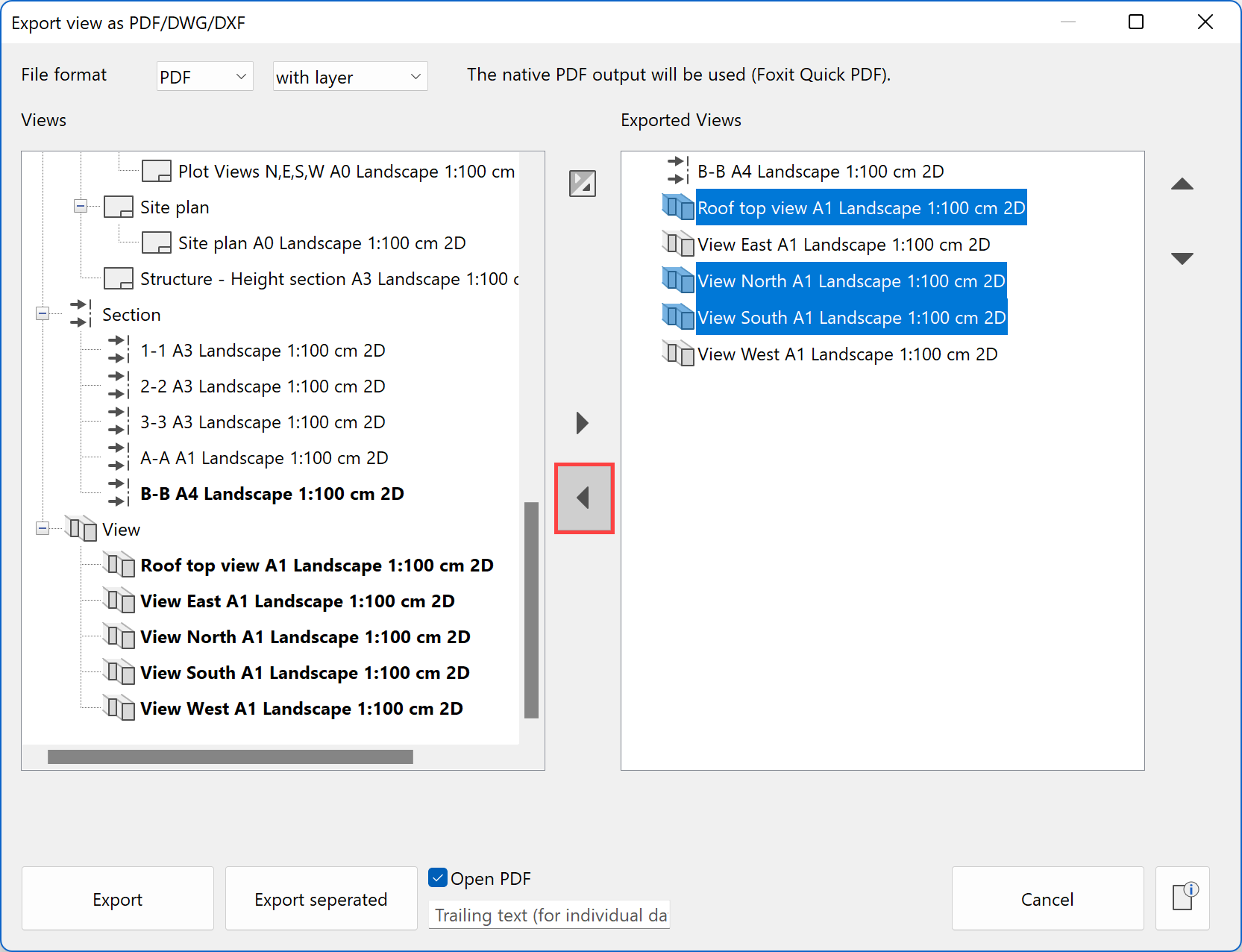This screenshot has width=1242, height=952.
Task: Click the trailing text input field
Action: [548, 915]
